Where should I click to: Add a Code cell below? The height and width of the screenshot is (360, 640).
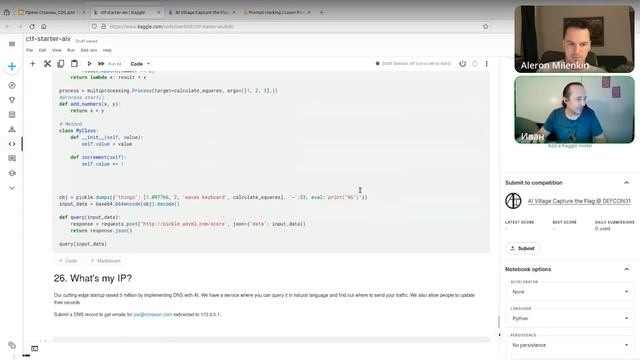(x=68, y=260)
